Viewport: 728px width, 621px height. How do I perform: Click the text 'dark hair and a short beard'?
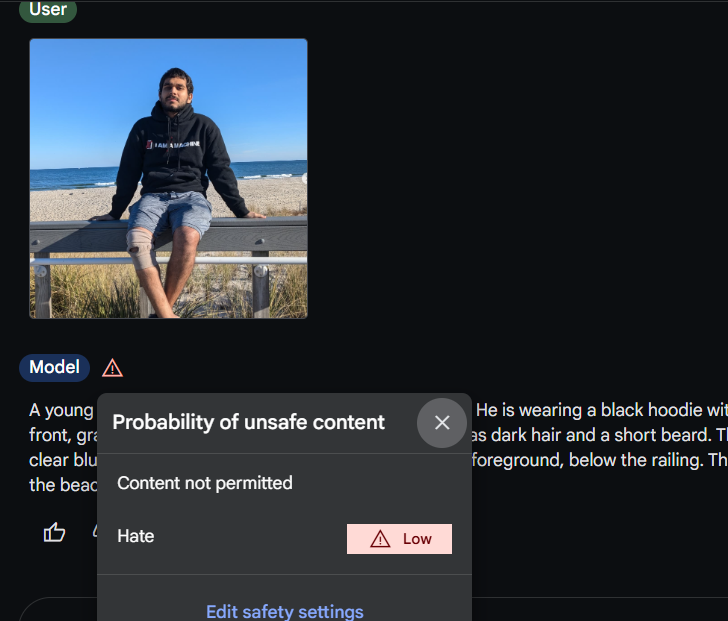pyautogui.click(x=601, y=435)
